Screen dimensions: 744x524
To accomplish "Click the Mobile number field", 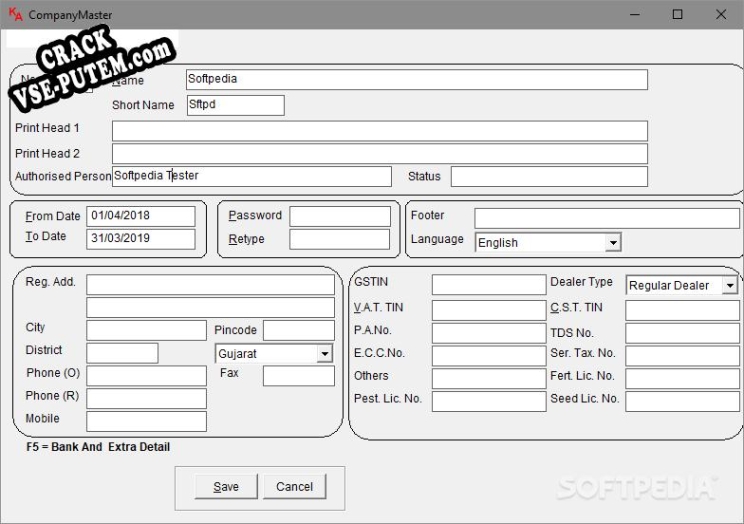I will 147,421.
